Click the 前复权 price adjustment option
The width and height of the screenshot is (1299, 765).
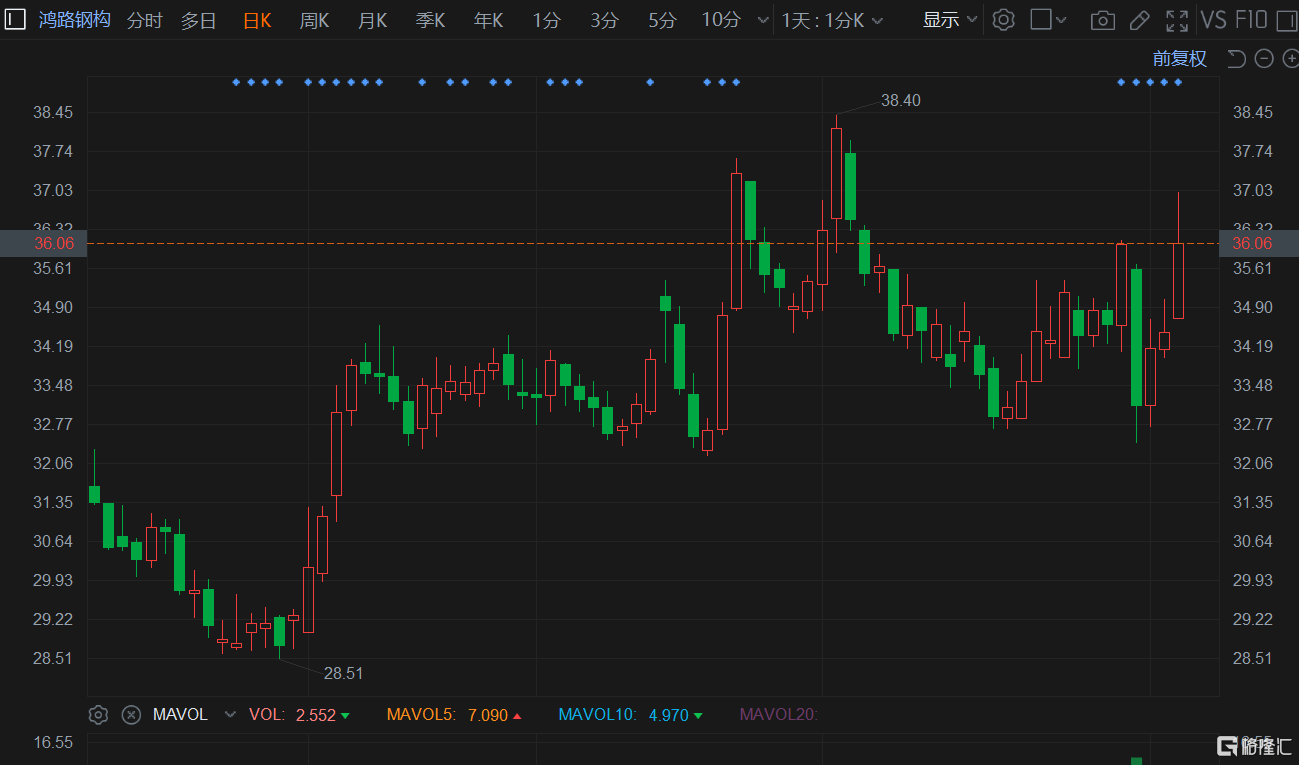coord(1180,59)
